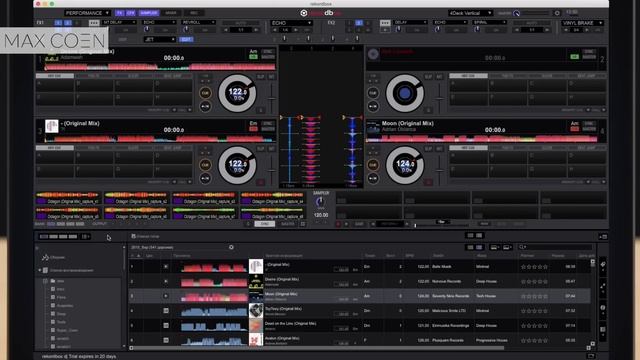640x360 pixels.
Task: Select deck 1 PAD FX tab
Action: [x=93, y=76]
